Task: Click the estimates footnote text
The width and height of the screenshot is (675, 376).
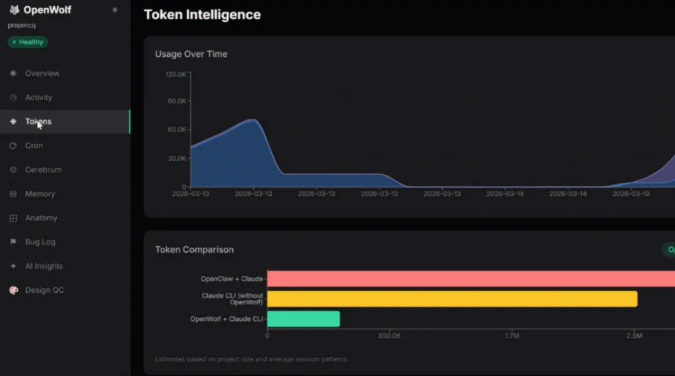Action: (x=251, y=359)
